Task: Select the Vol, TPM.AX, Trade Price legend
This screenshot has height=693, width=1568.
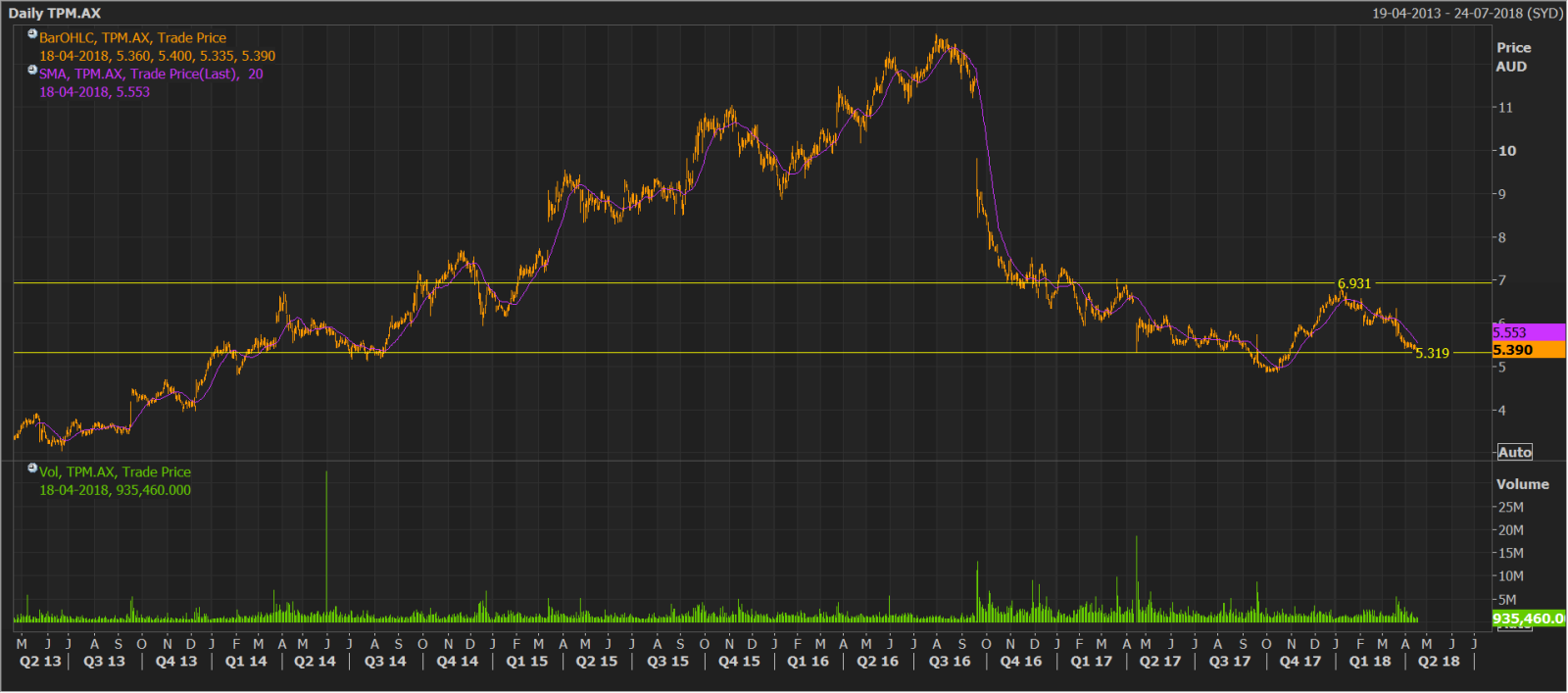Action: tap(115, 472)
